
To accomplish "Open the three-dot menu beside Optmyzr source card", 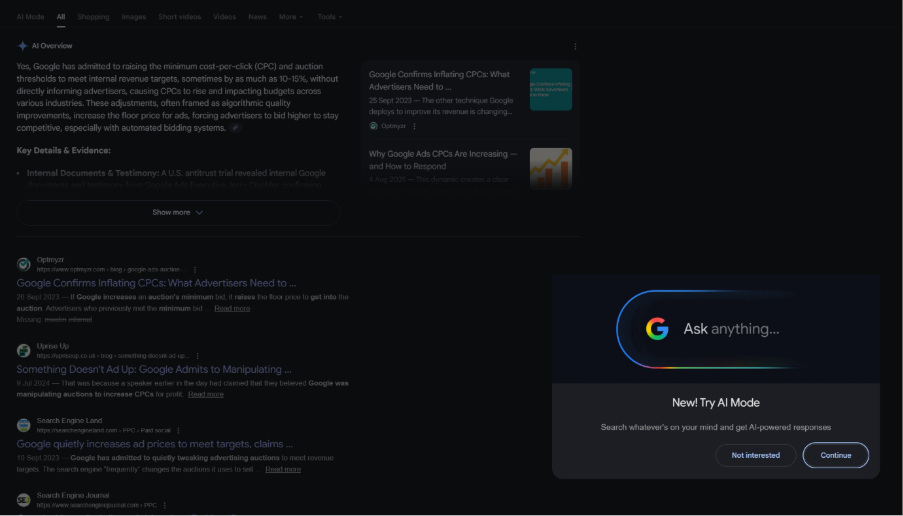I will pyautogui.click(x=414, y=126).
